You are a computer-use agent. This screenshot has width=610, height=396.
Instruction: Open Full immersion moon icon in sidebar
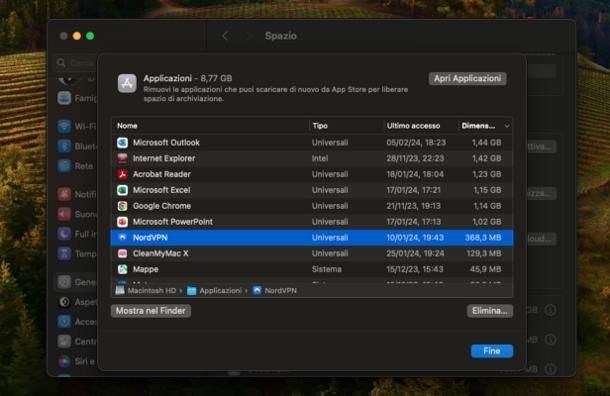pos(64,234)
